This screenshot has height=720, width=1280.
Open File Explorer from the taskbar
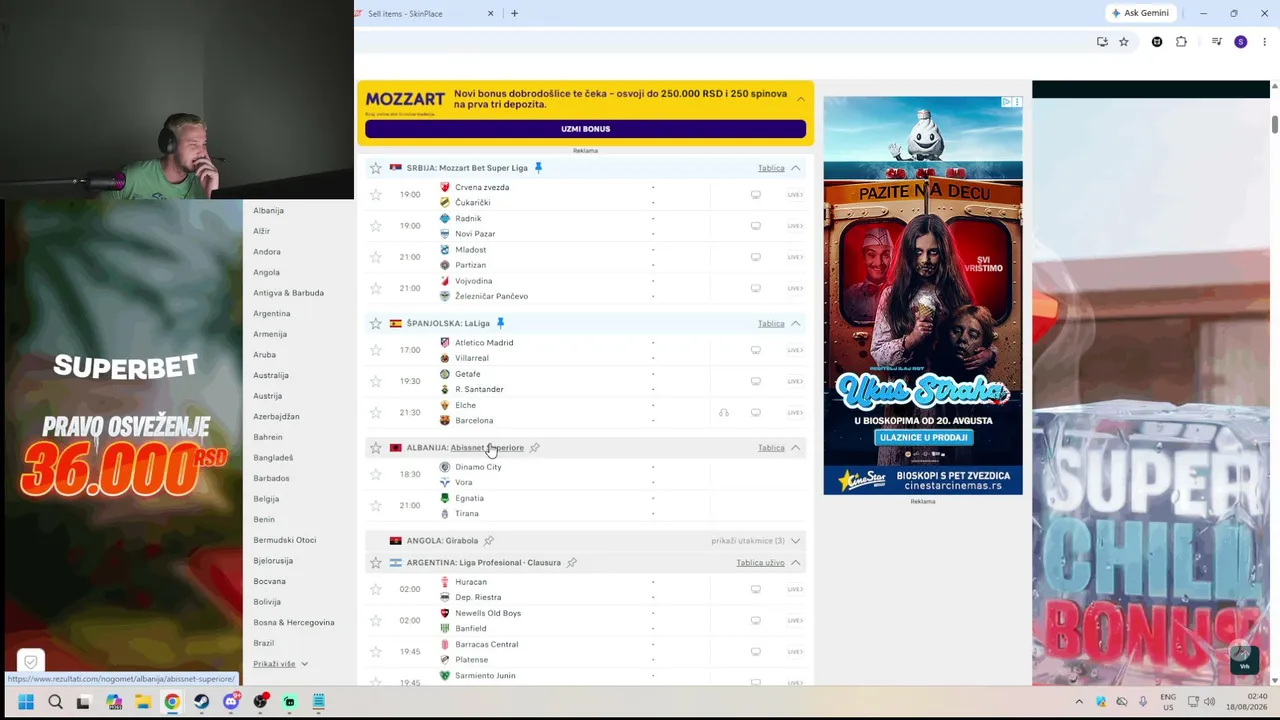tap(143, 702)
